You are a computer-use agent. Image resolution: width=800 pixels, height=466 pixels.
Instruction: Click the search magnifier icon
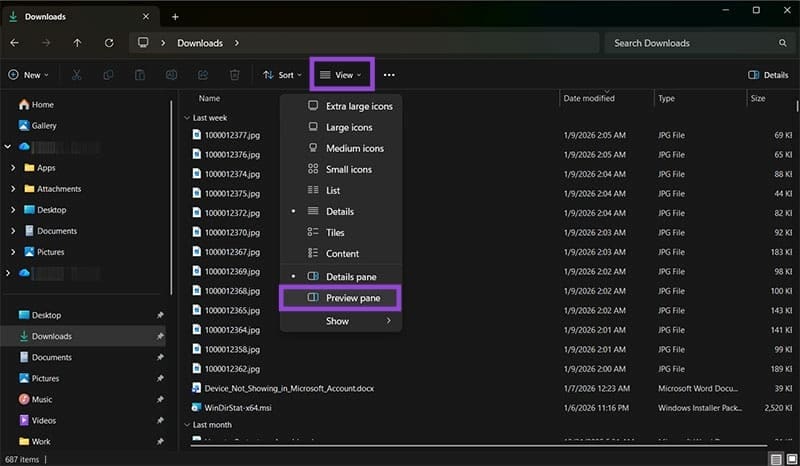pyautogui.click(x=782, y=43)
